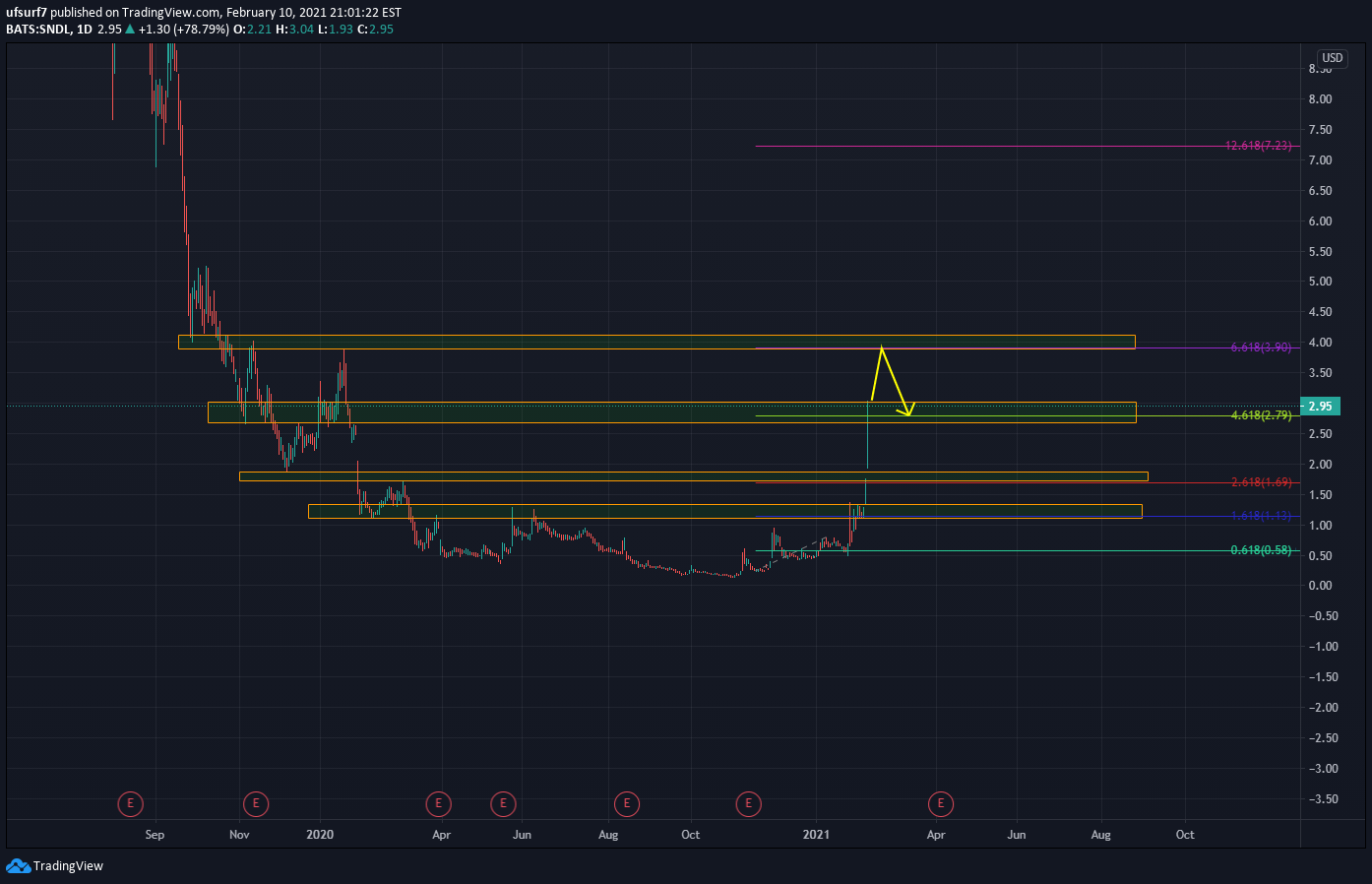Open the earnings marker beside Apr 2021
This screenshot has width=1372, height=884.
[940, 804]
